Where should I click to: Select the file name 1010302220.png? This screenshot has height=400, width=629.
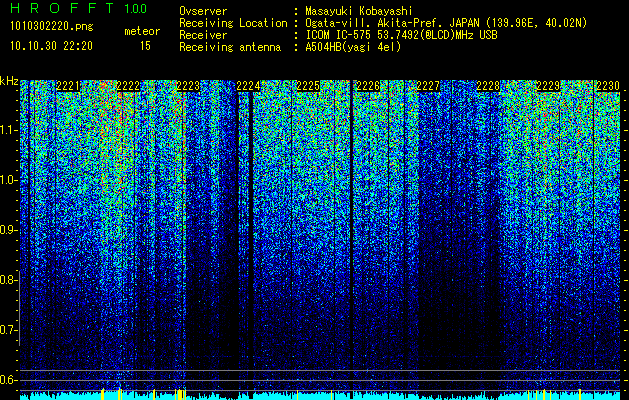52,27
